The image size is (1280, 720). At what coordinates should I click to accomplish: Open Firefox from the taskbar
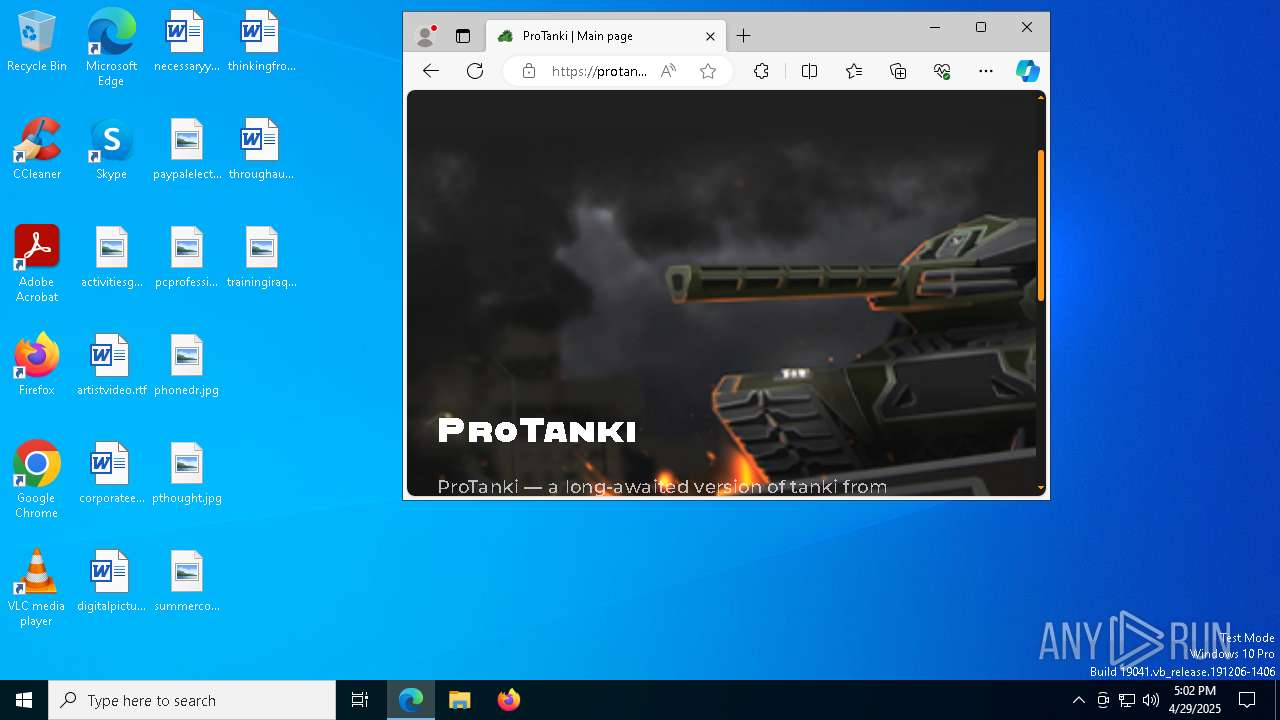(508, 700)
